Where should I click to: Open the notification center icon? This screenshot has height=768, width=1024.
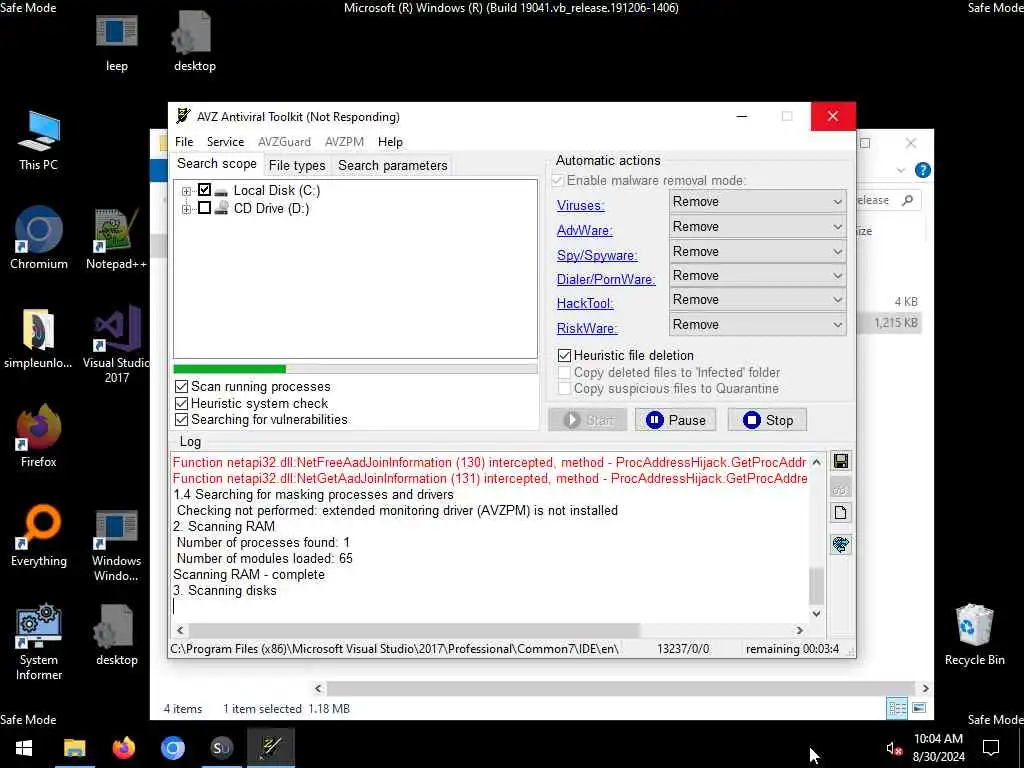(991, 748)
